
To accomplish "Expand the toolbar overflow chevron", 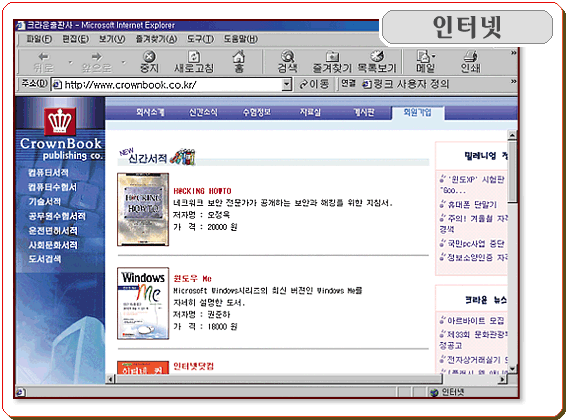I will click(513, 53).
